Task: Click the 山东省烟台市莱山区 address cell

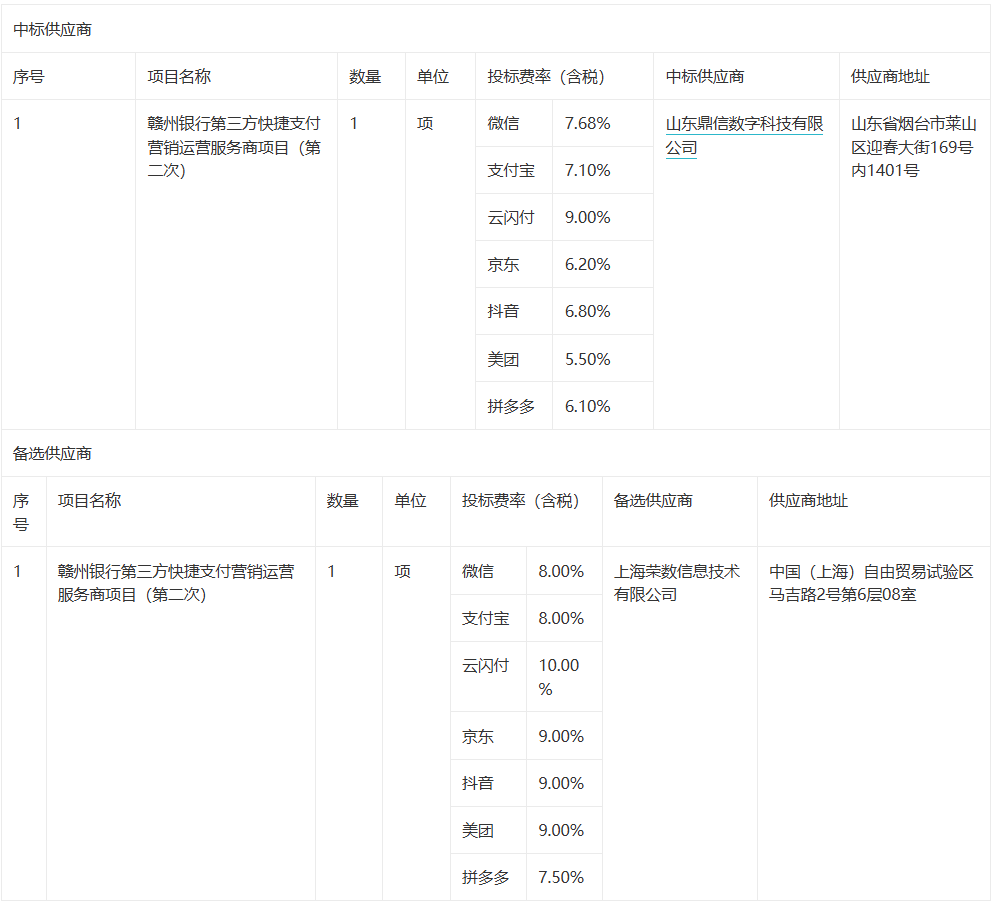Action: pyautogui.click(x=913, y=147)
